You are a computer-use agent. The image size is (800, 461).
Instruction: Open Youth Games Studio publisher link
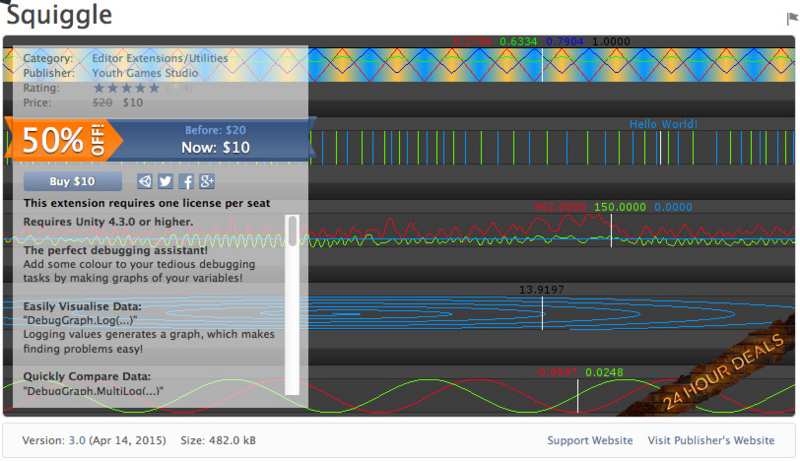click(x=145, y=73)
